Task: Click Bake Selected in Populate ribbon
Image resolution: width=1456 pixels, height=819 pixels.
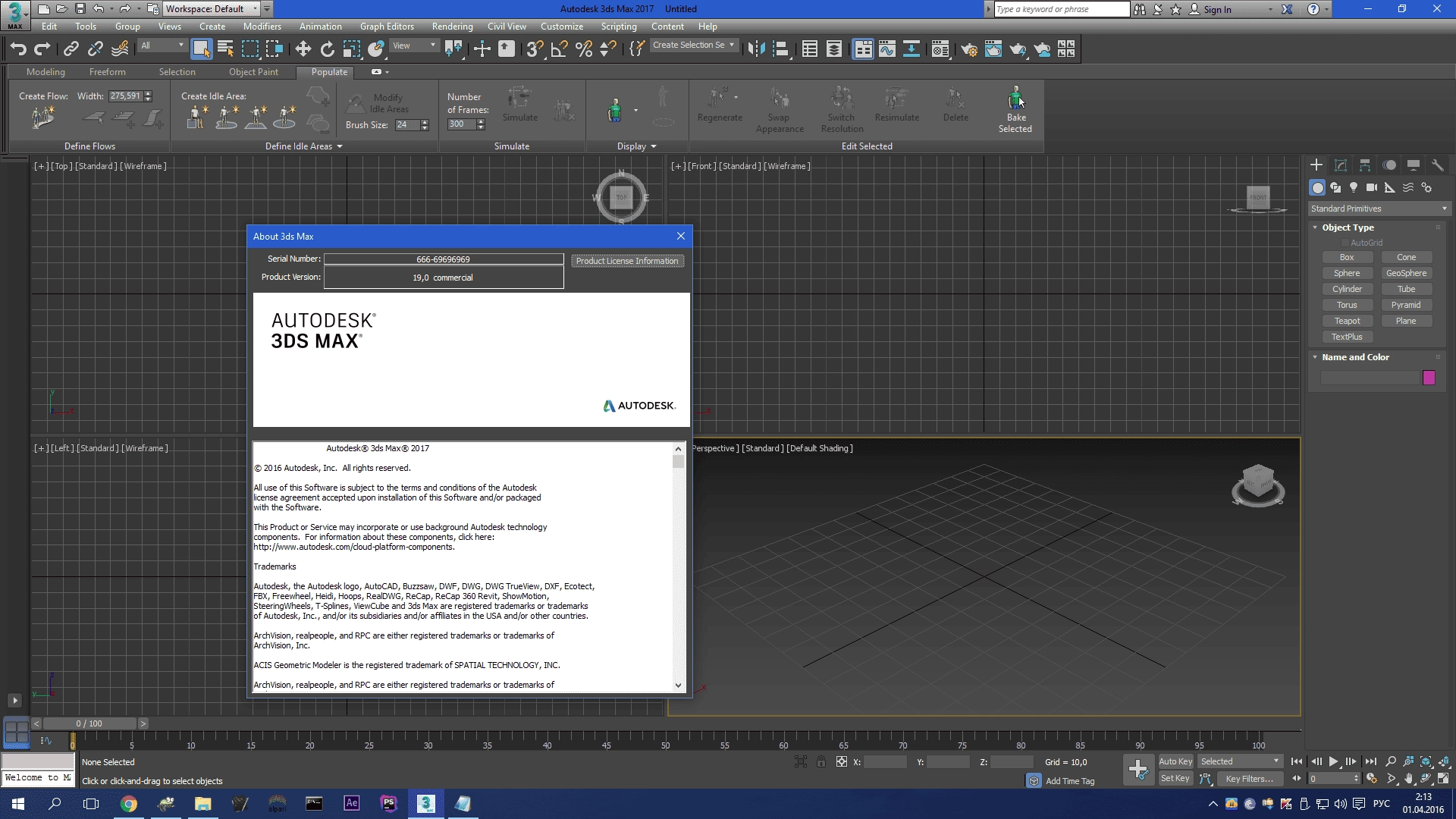Action: [1015, 110]
